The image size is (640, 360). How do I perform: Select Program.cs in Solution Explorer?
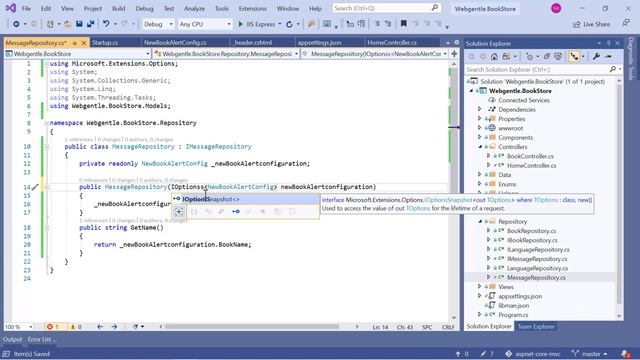pyautogui.click(x=513, y=315)
